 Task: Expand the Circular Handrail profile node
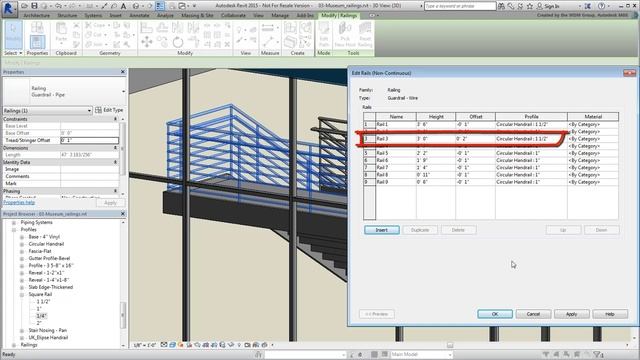pos(22,244)
